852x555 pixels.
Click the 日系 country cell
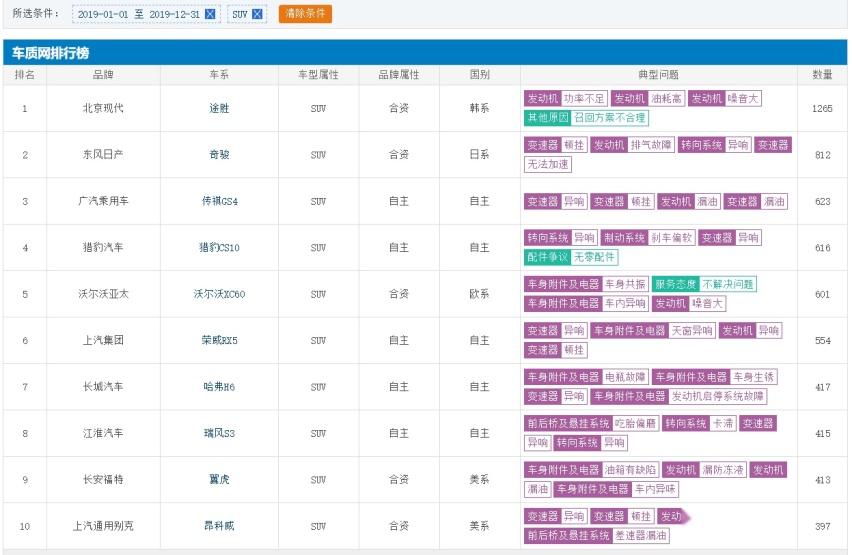coord(479,154)
